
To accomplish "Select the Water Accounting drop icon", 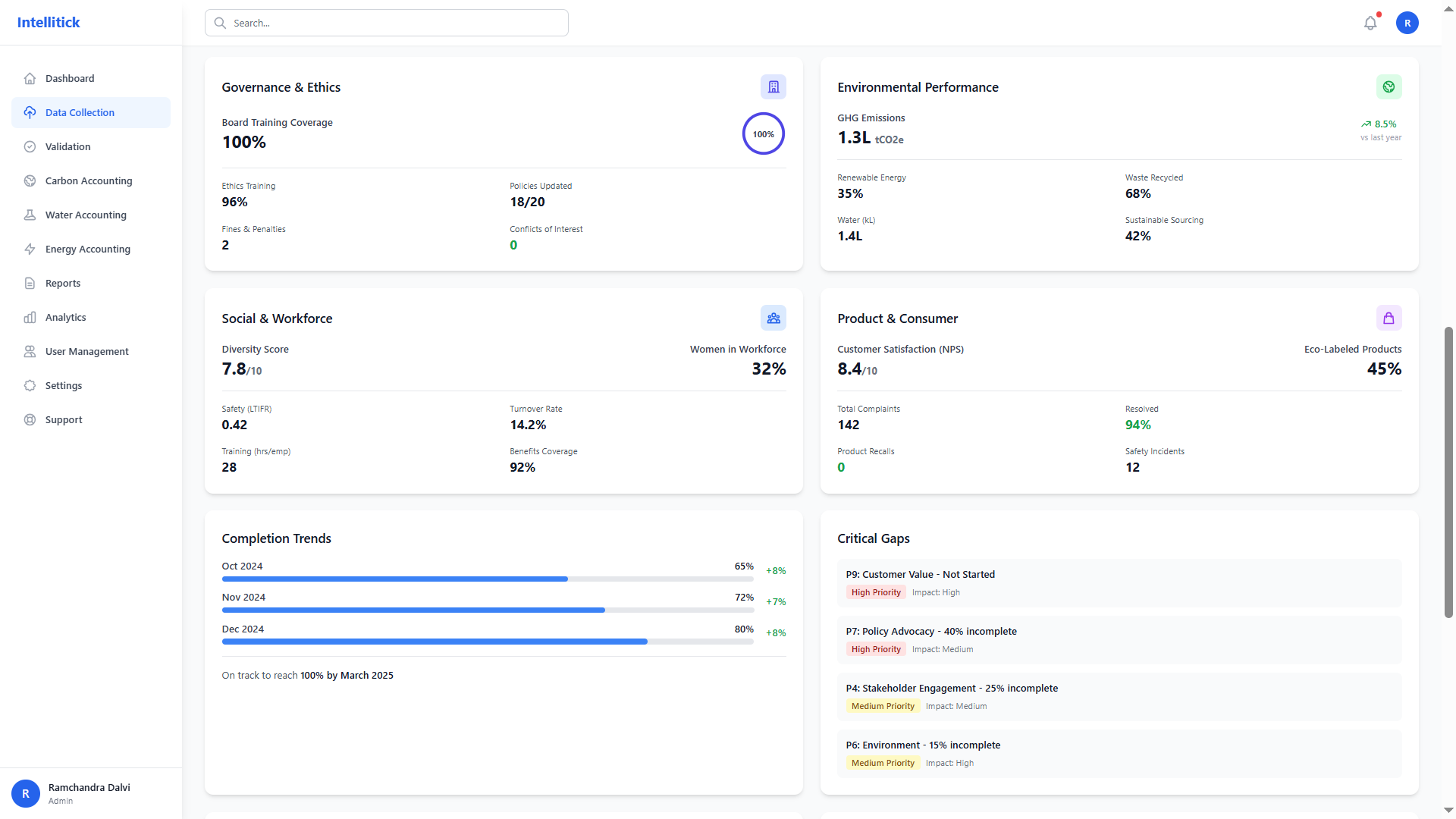I will (30, 215).
